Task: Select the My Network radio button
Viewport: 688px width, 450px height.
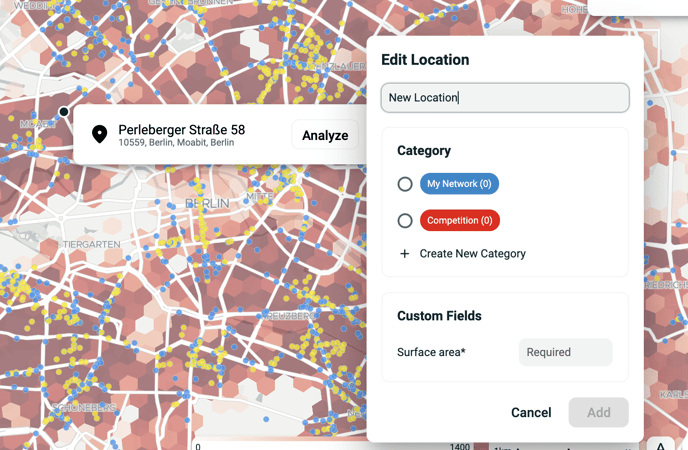Action: tap(405, 184)
